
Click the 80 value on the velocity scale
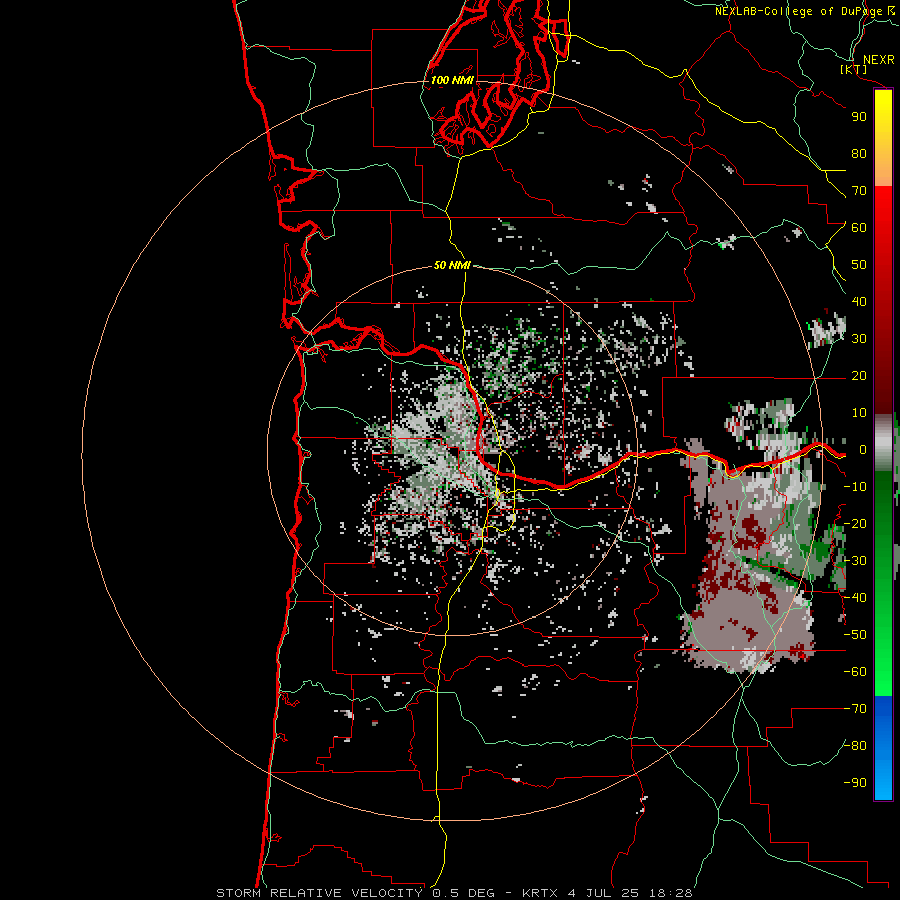[859, 153]
